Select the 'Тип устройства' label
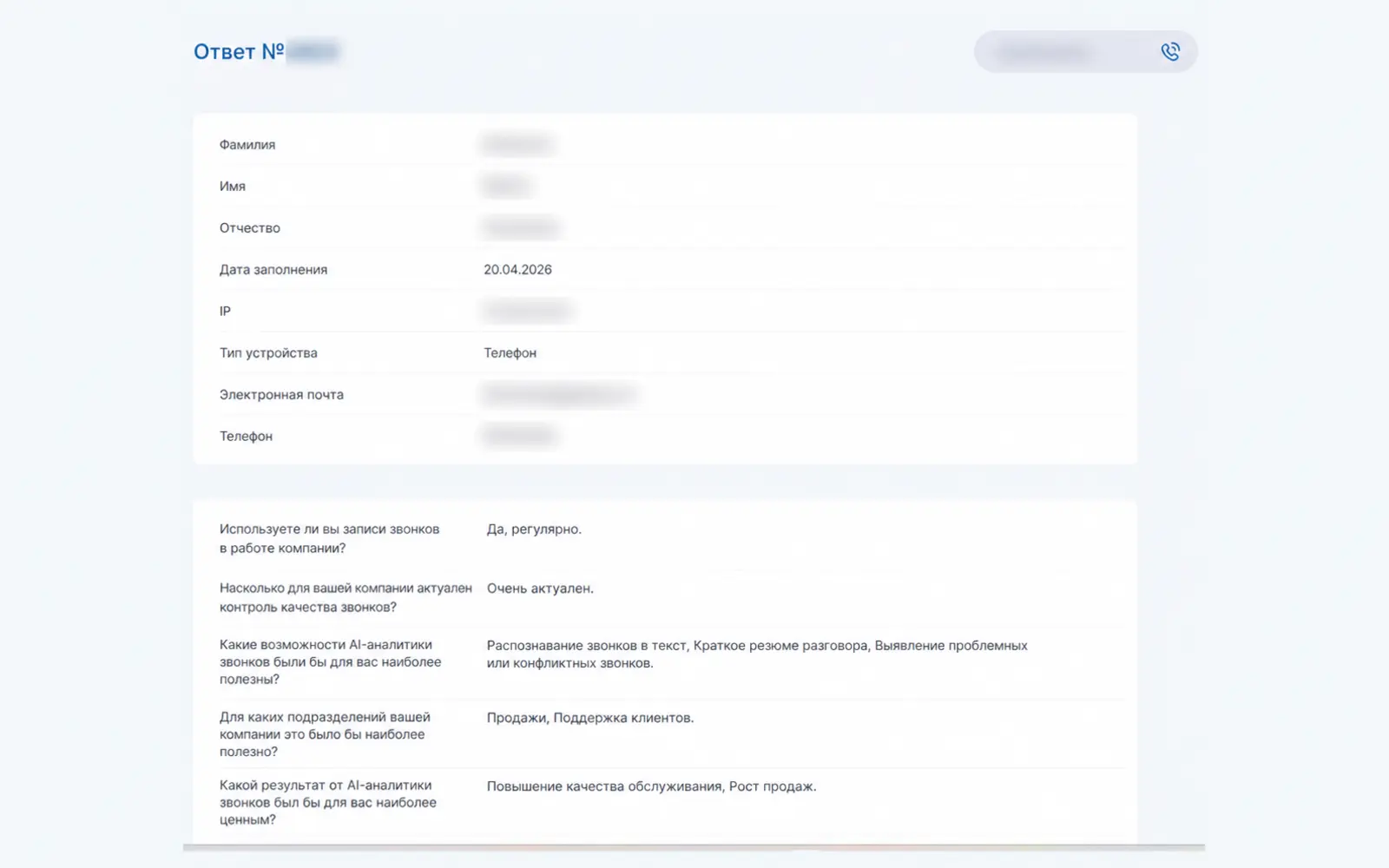 pyautogui.click(x=268, y=353)
